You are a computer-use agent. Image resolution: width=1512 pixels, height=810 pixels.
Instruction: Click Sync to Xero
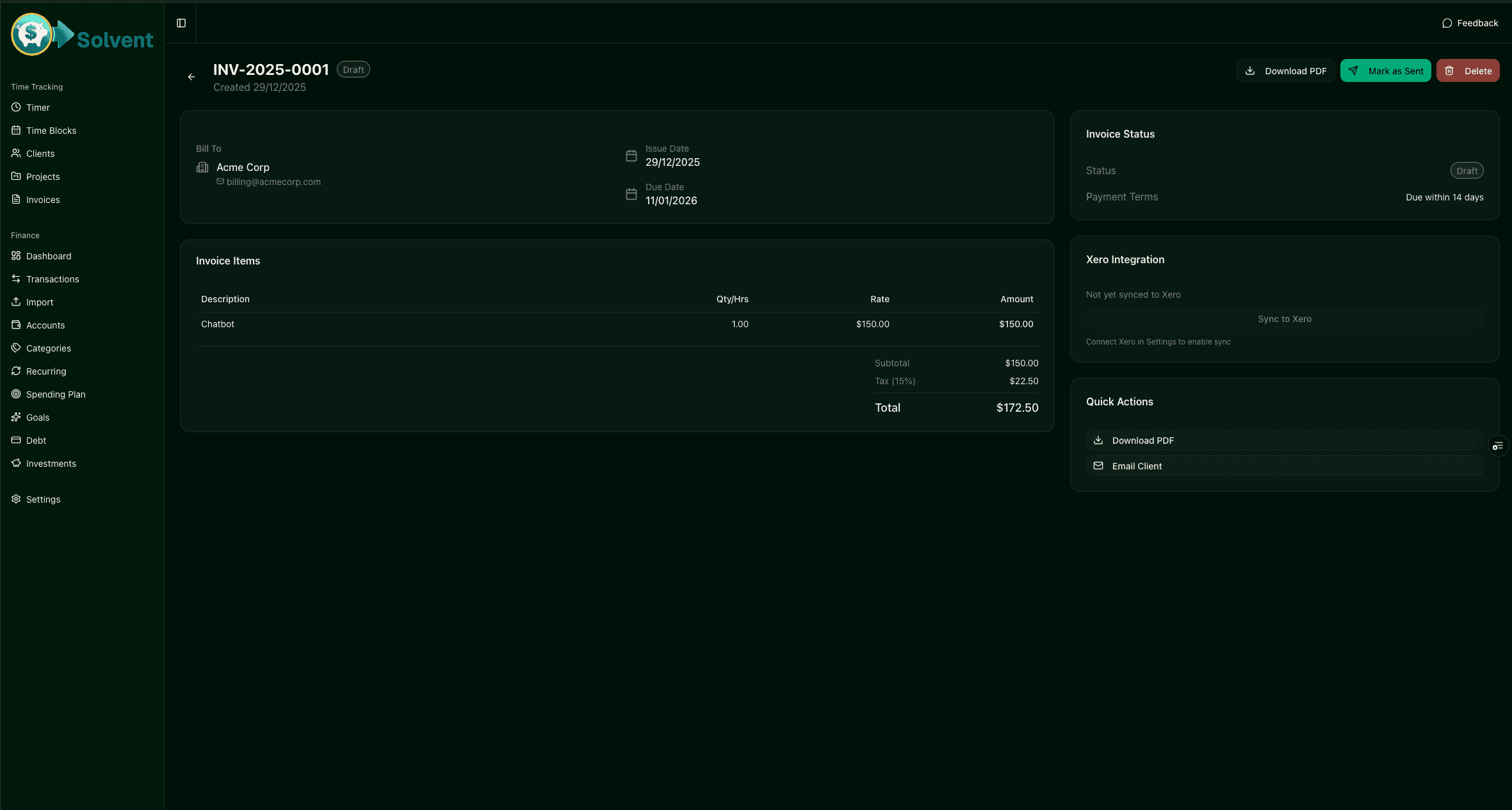tap(1285, 318)
